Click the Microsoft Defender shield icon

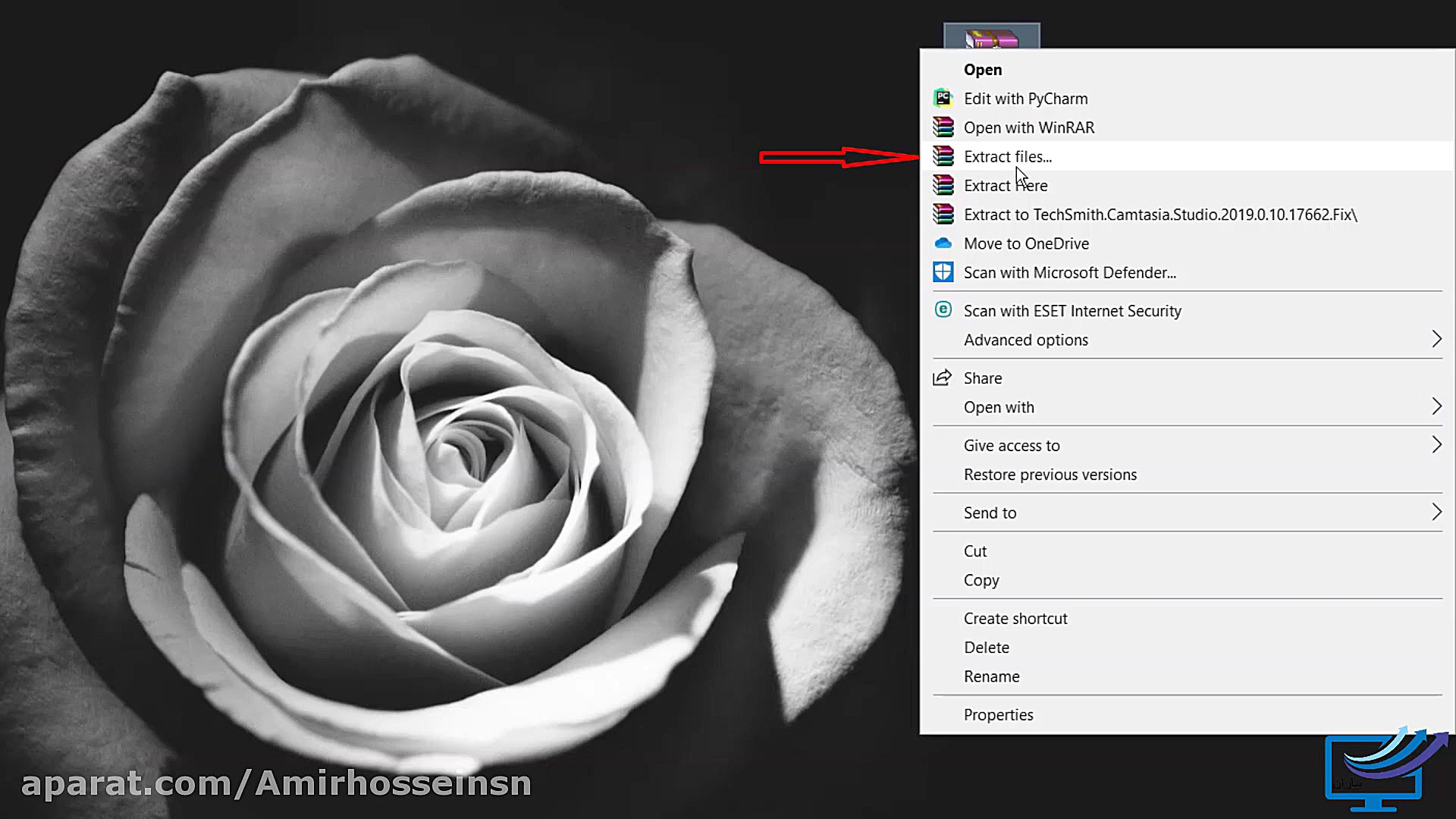(x=943, y=272)
